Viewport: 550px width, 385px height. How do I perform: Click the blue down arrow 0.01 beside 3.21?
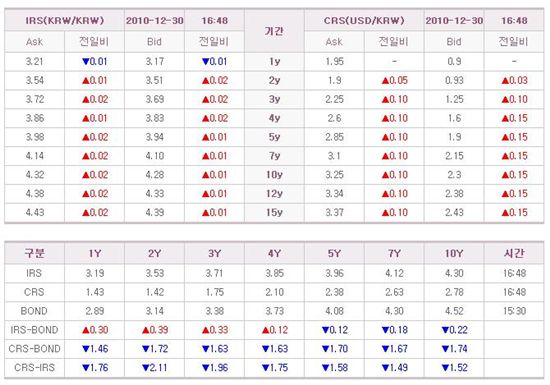click(94, 62)
